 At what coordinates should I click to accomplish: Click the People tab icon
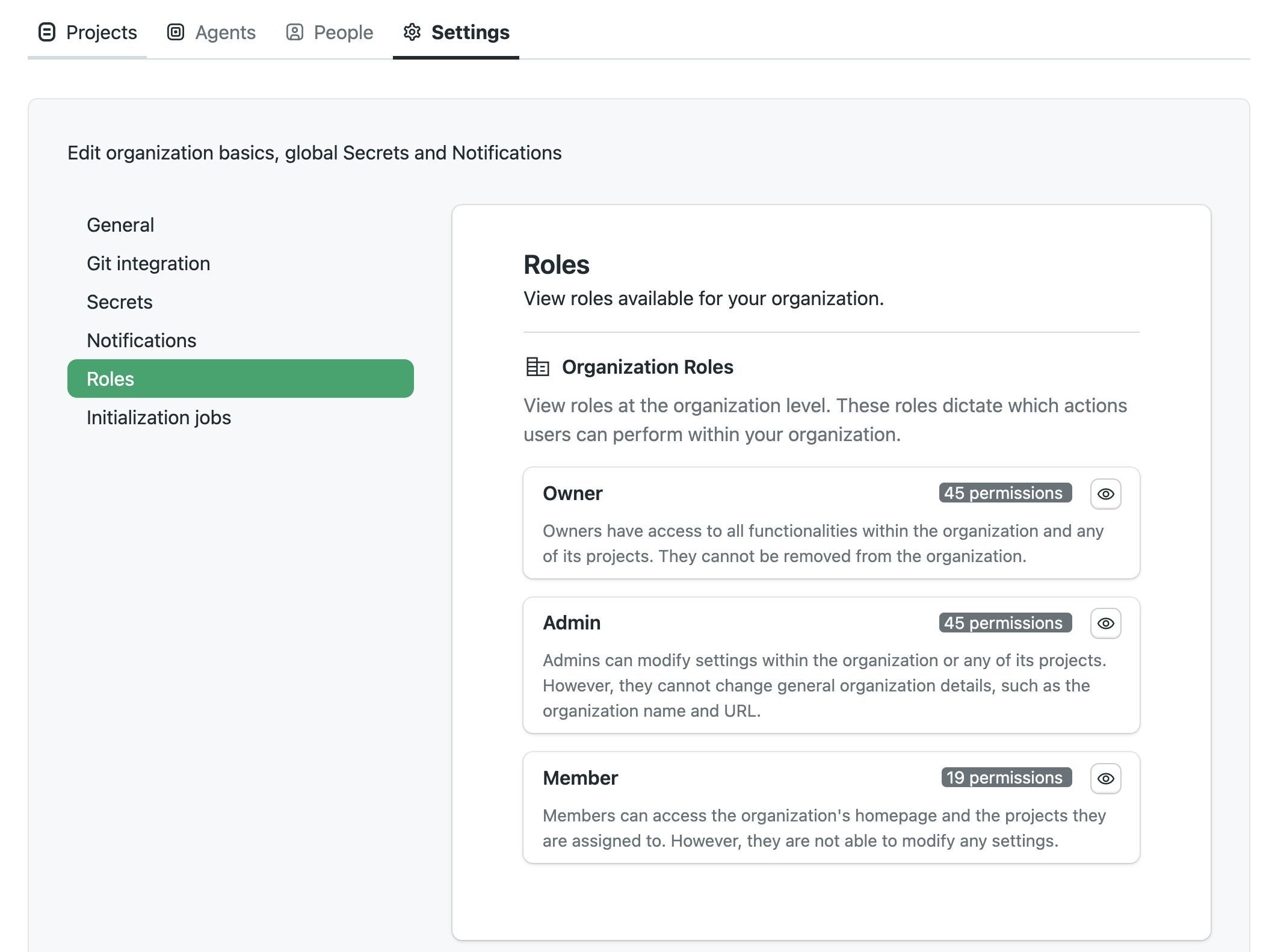click(294, 32)
